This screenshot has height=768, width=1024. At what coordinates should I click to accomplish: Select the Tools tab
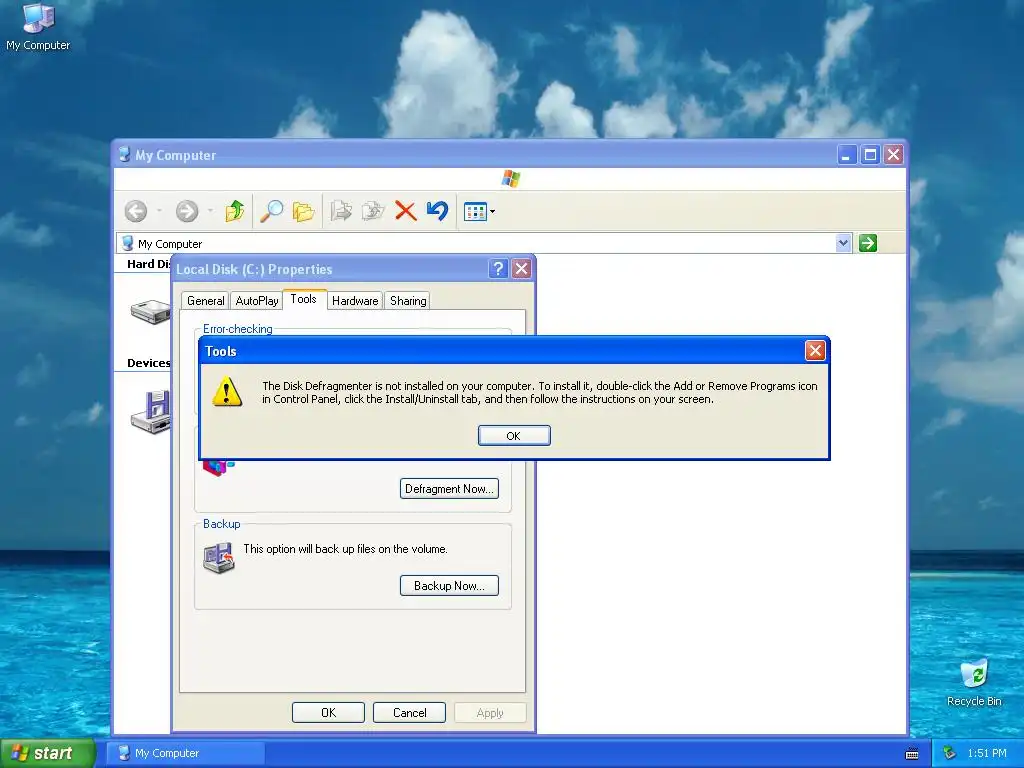304,299
